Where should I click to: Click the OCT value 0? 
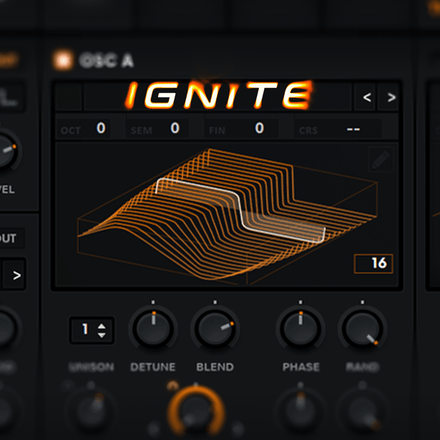tap(101, 128)
